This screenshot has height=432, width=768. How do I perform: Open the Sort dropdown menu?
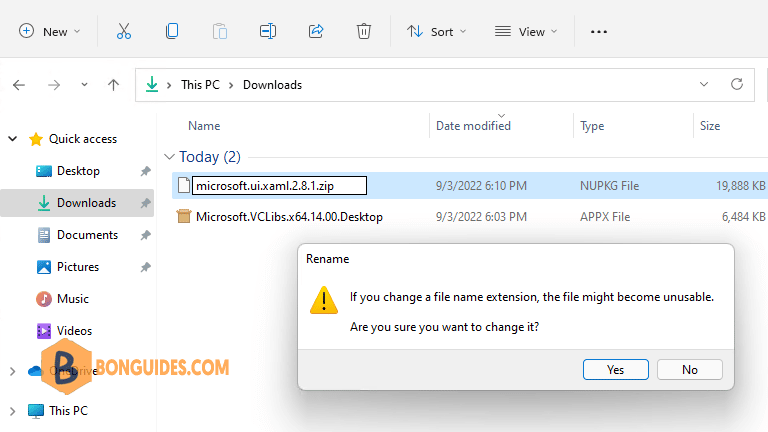[x=436, y=31]
